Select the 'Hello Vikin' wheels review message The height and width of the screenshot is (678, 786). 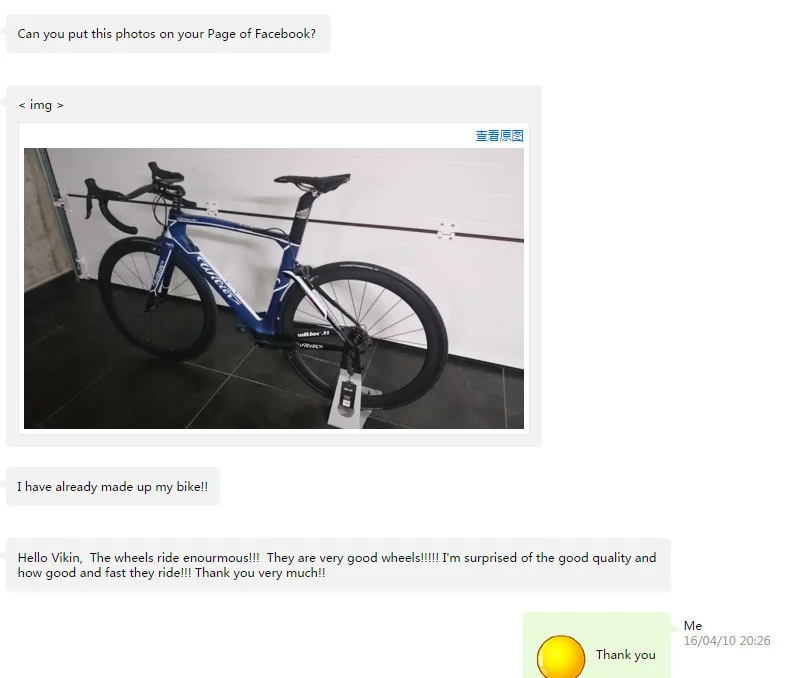338,565
